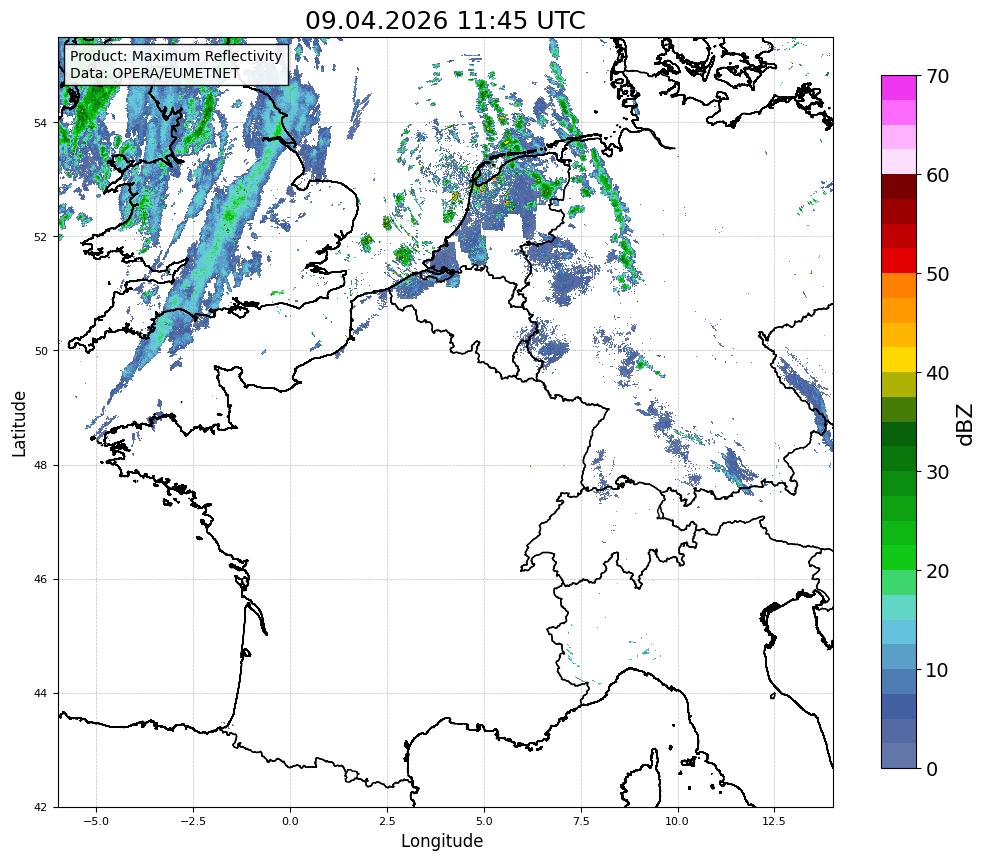Click the 0.0 longitude tick label
Image resolution: width=985 pixels, height=860 pixels.
pyautogui.click(x=290, y=821)
